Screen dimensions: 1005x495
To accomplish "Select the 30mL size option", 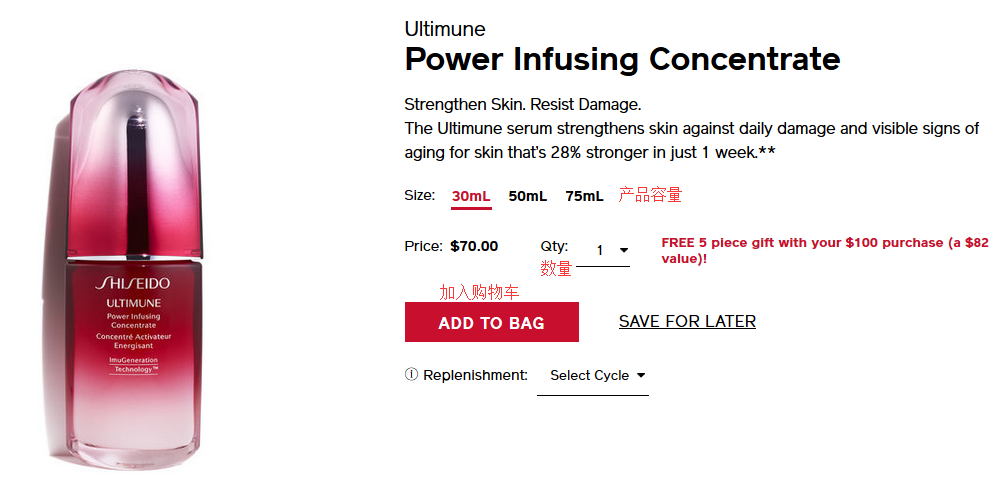I will pyautogui.click(x=470, y=196).
